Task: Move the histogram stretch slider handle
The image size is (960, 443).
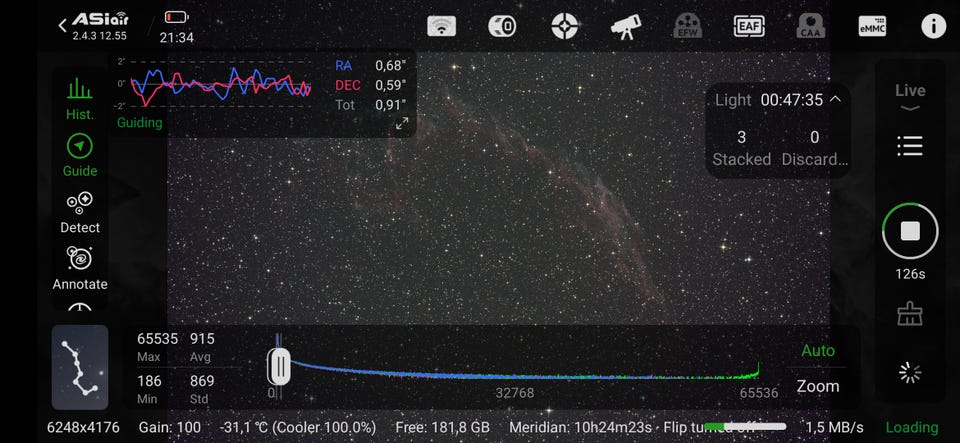Action: click(x=279, y=367)
